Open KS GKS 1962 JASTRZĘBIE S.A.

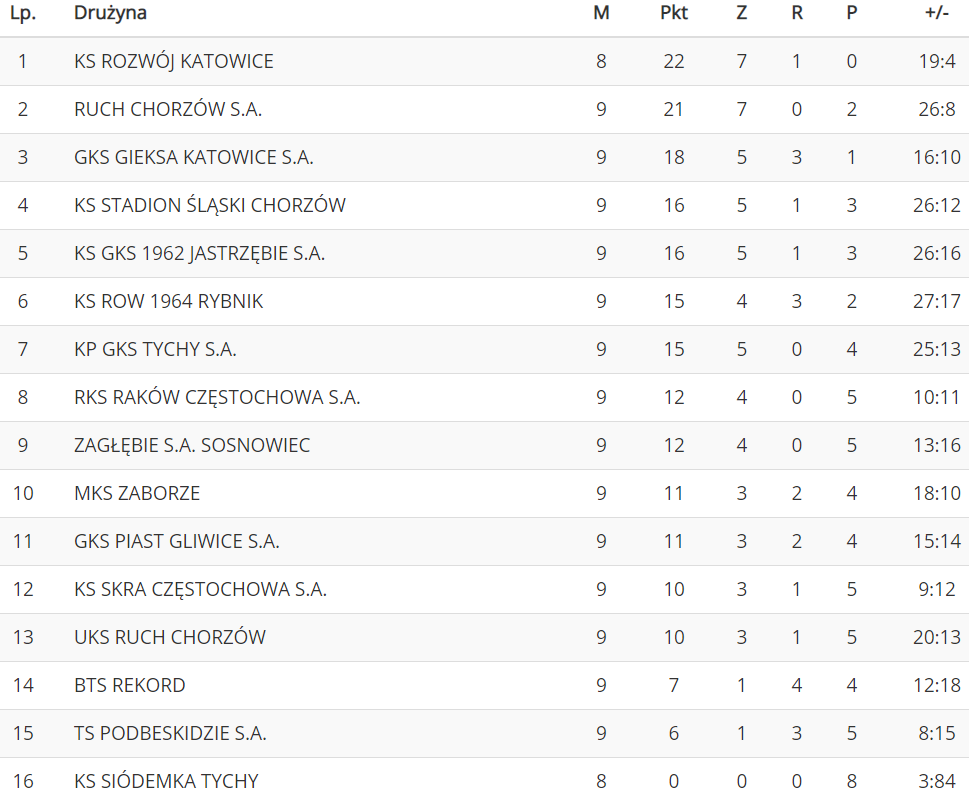[199, 253]
